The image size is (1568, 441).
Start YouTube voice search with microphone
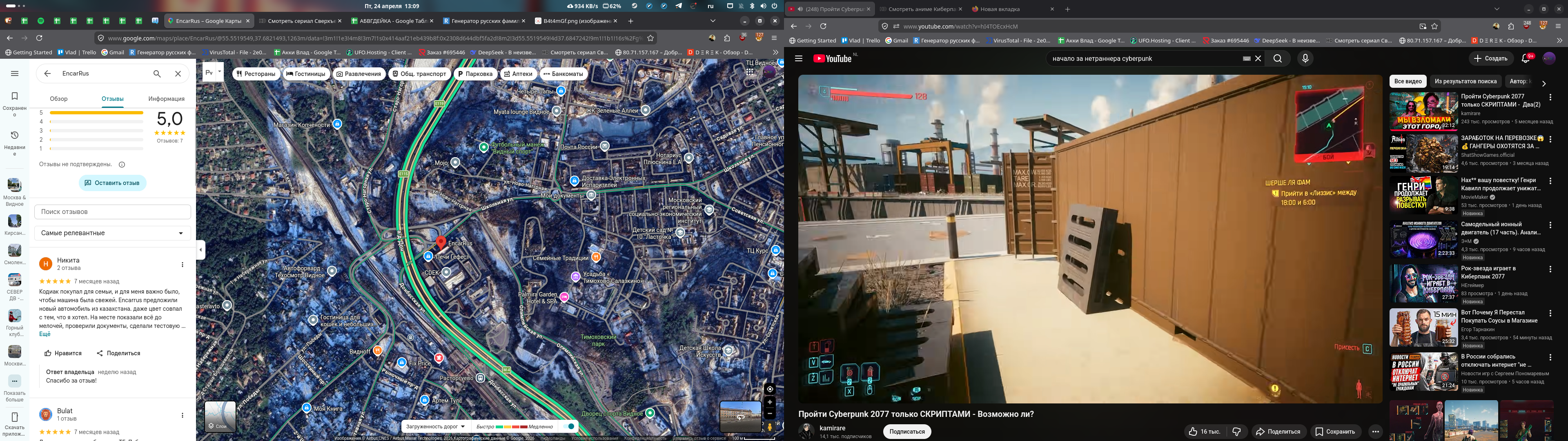click(x=1305, y=58)
